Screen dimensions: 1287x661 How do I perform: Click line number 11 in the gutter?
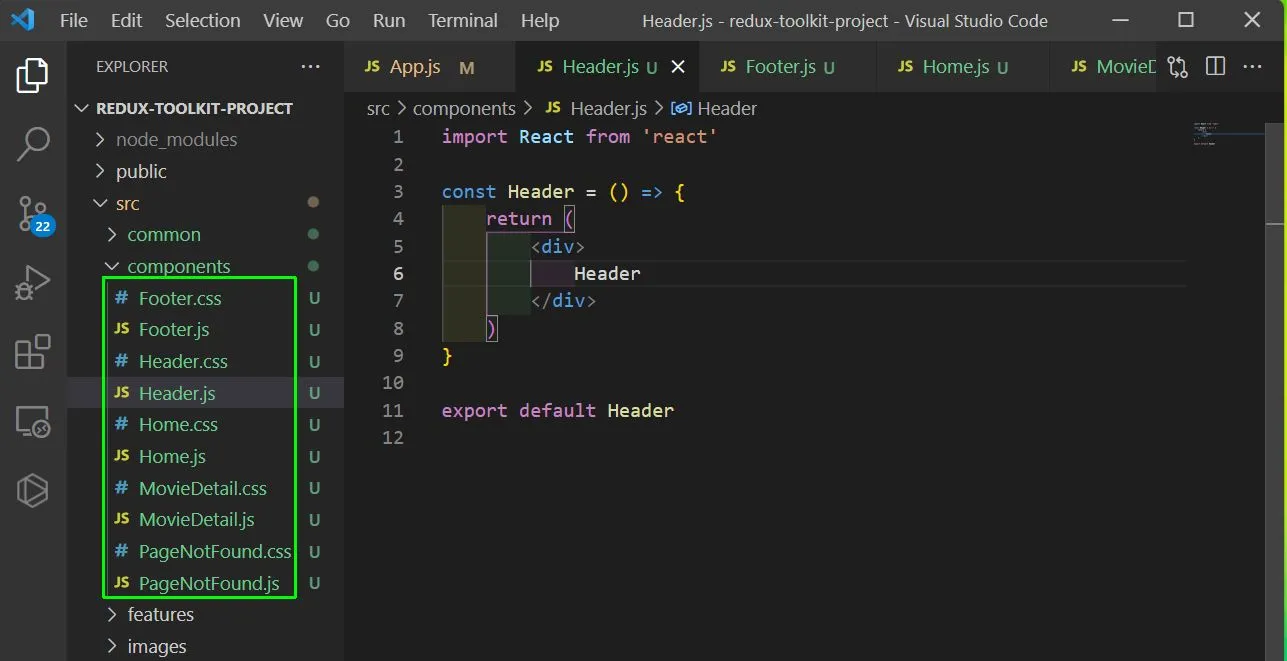tap(393, 410)
